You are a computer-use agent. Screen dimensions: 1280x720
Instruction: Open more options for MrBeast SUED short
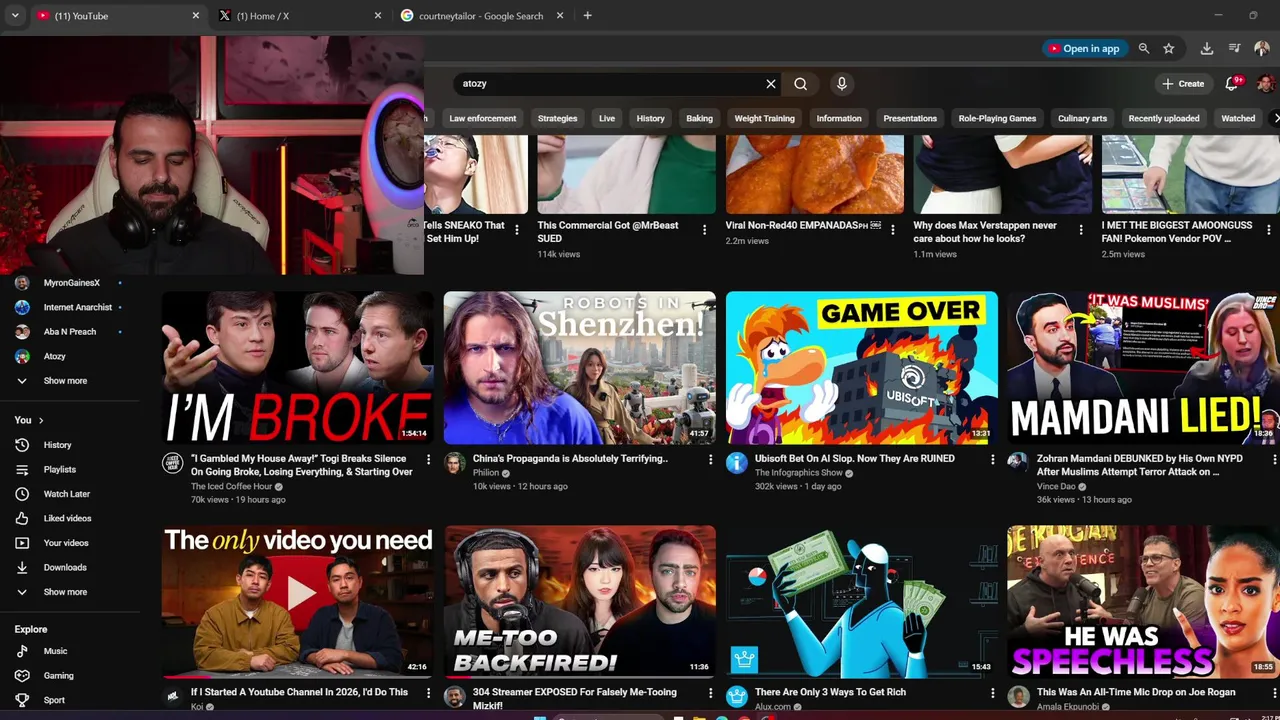click(704, 230)
